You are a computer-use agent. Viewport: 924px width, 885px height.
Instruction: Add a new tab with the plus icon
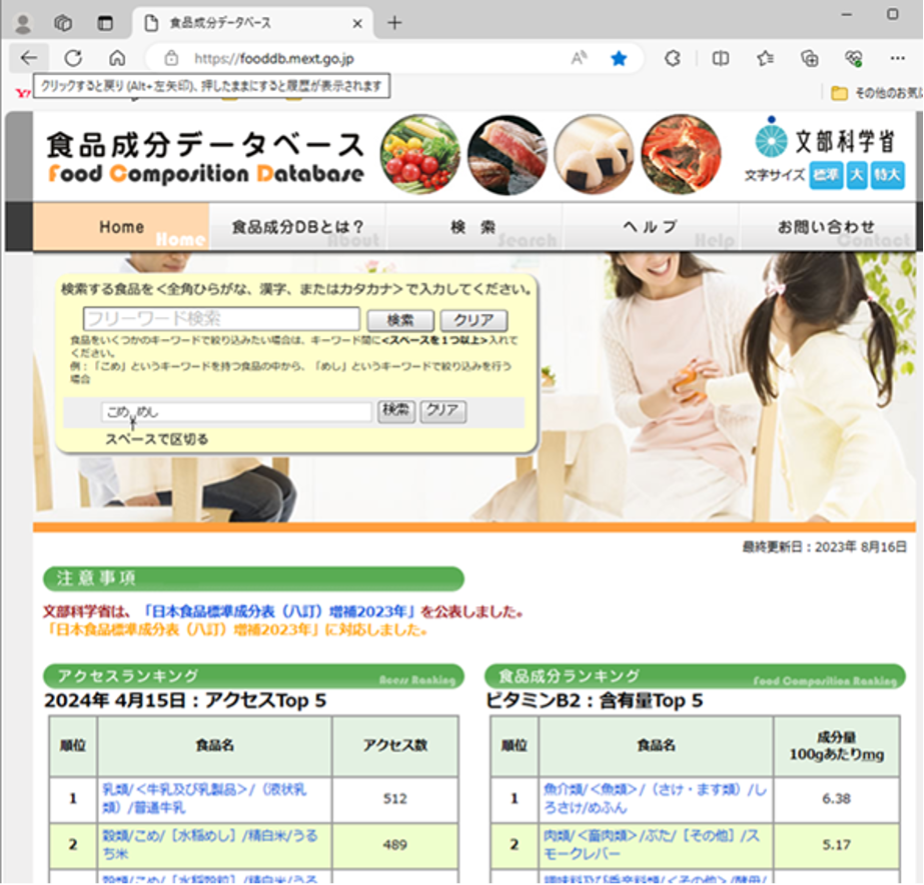tap(394, 23)
